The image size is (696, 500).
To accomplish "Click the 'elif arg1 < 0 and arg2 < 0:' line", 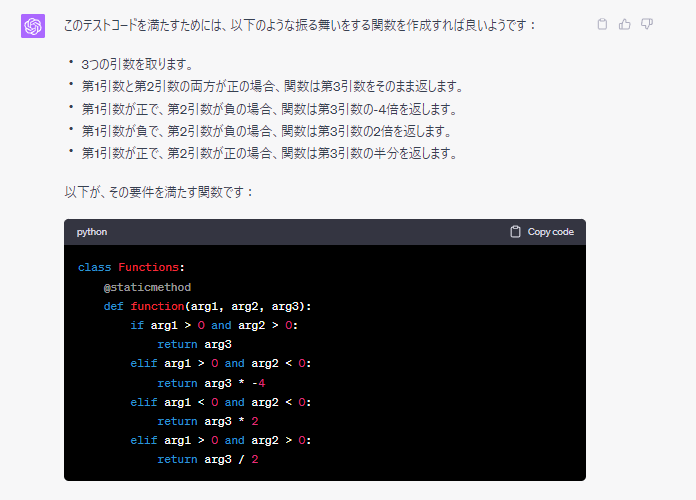I will [x=221, y=402].
